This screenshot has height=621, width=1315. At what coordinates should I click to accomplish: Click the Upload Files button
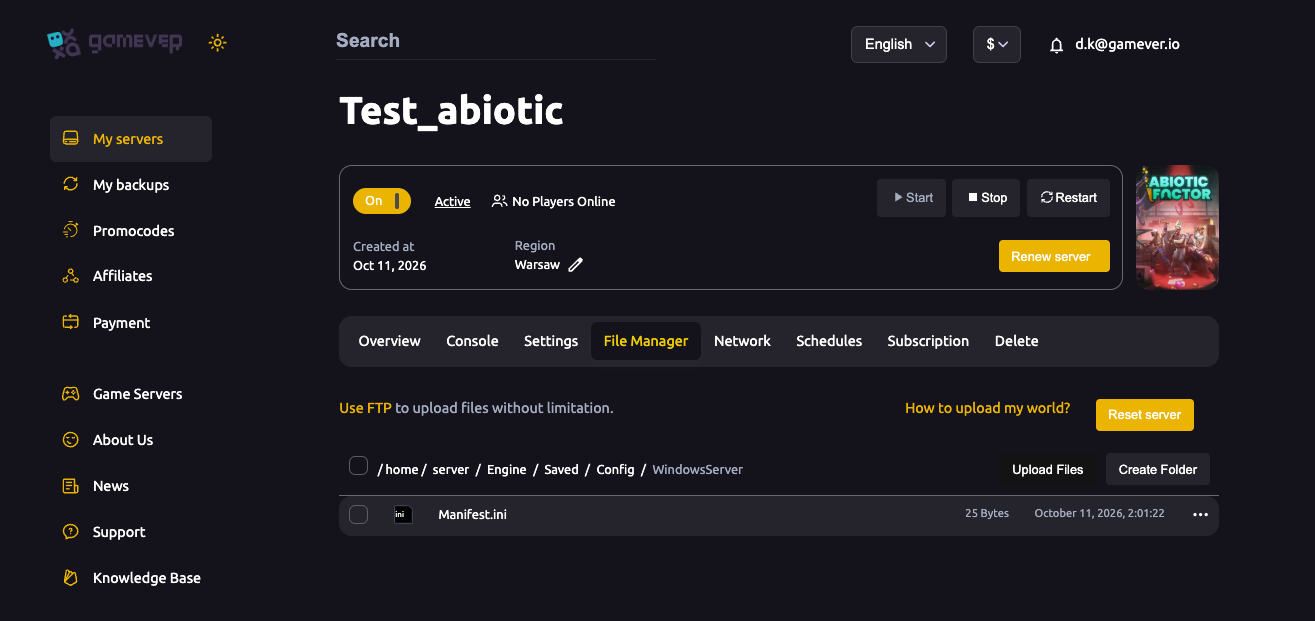pyautogui.click(x=1047, y=469)
